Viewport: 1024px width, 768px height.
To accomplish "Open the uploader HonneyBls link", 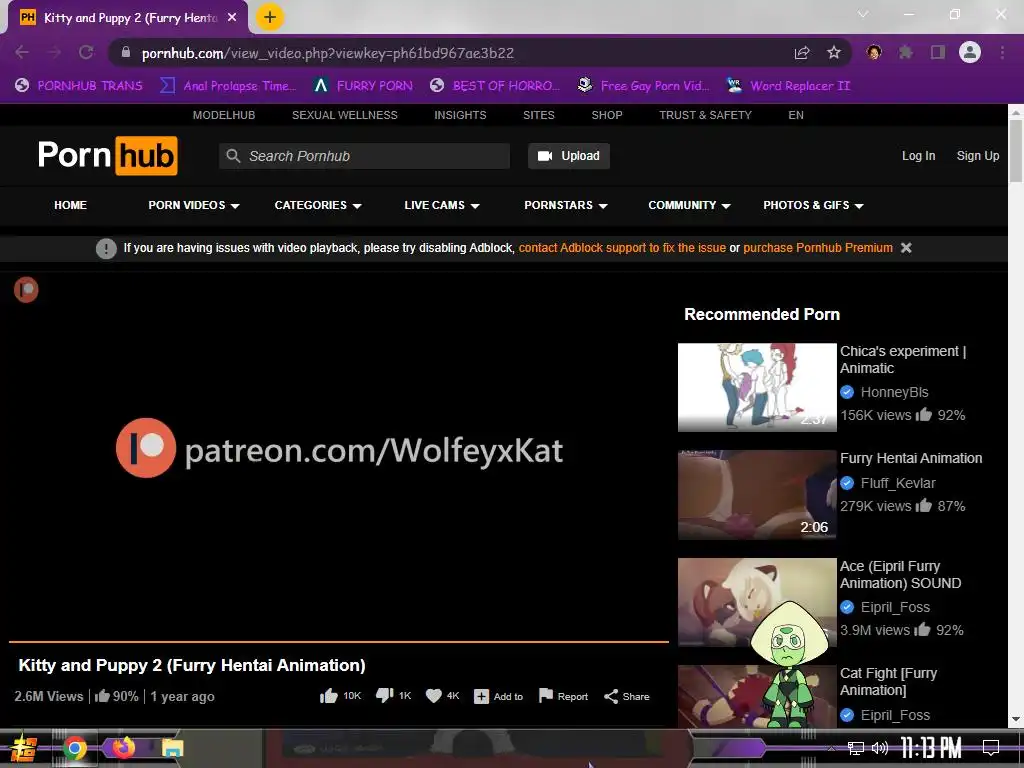I will coord(894,392).
